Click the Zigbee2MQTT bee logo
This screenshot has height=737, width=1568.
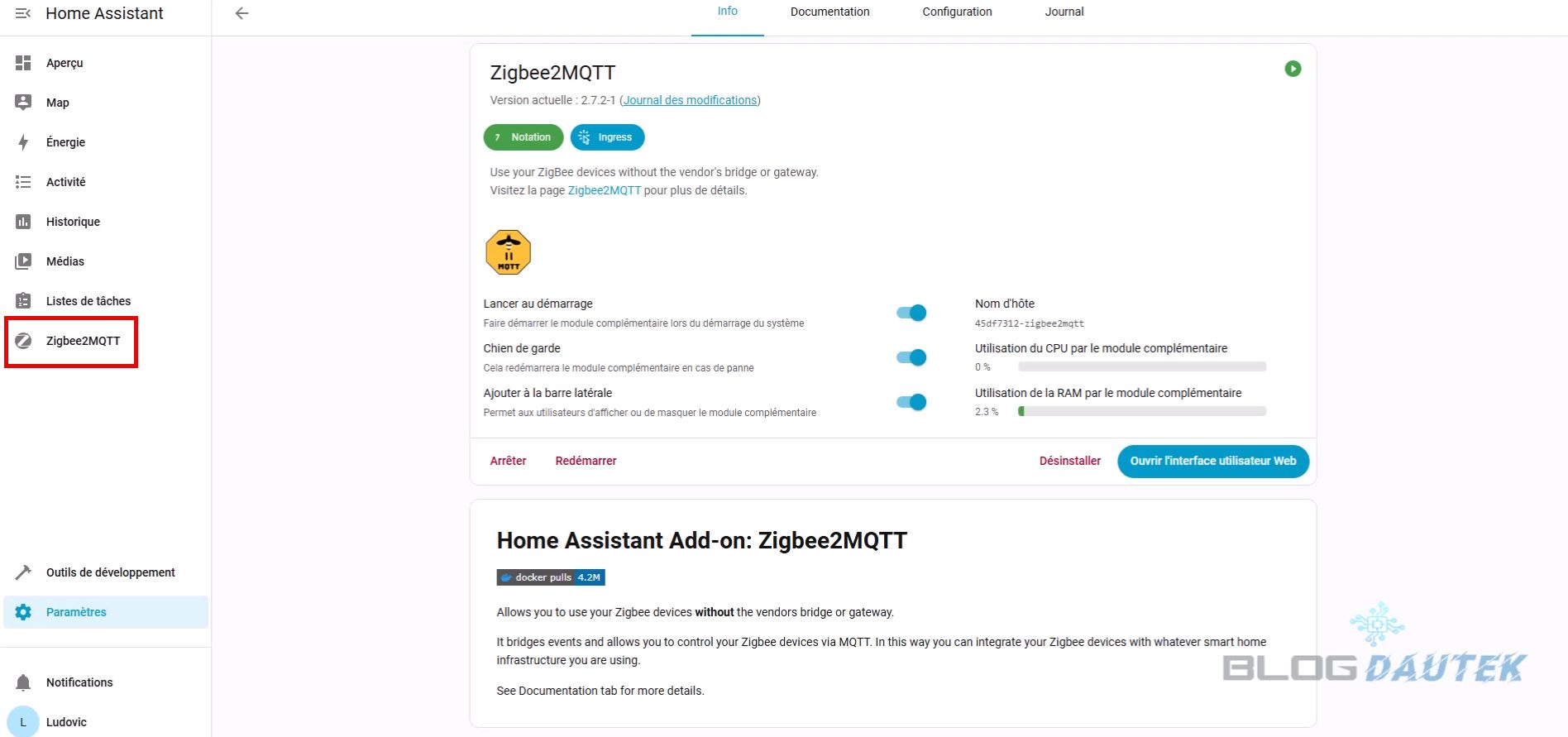(508, 252)
